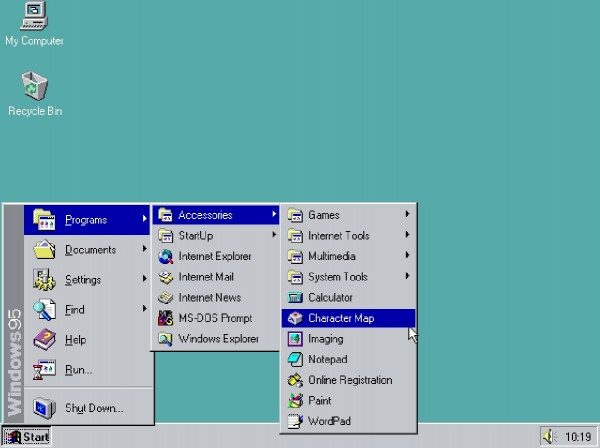The width and height of the screenshot is (600, 448).
Task: Click the Documents folder icon
Action: coord(44,249)
